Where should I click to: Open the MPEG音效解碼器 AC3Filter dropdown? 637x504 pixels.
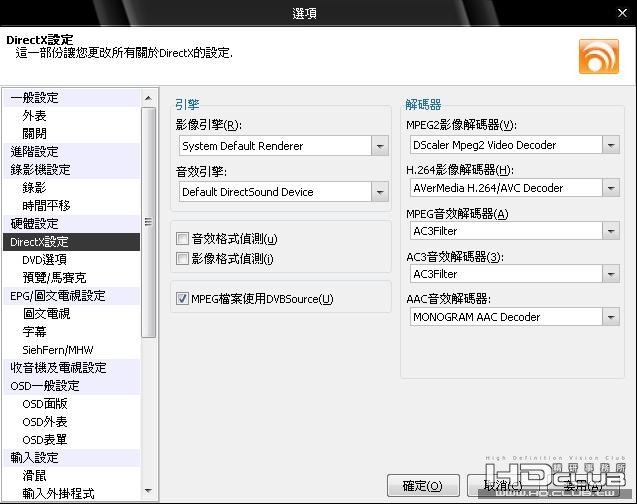point(611,231)
